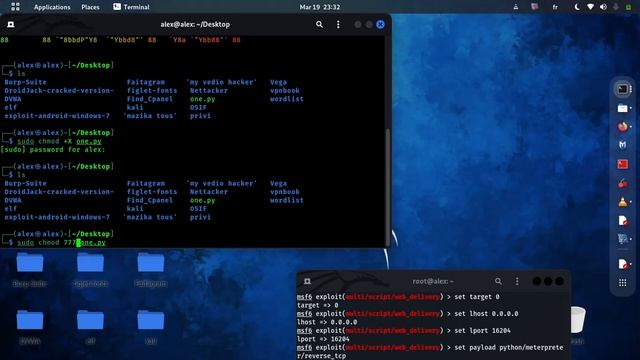
Task: Open the elf desktop folder
Action: tap(90, 327)
